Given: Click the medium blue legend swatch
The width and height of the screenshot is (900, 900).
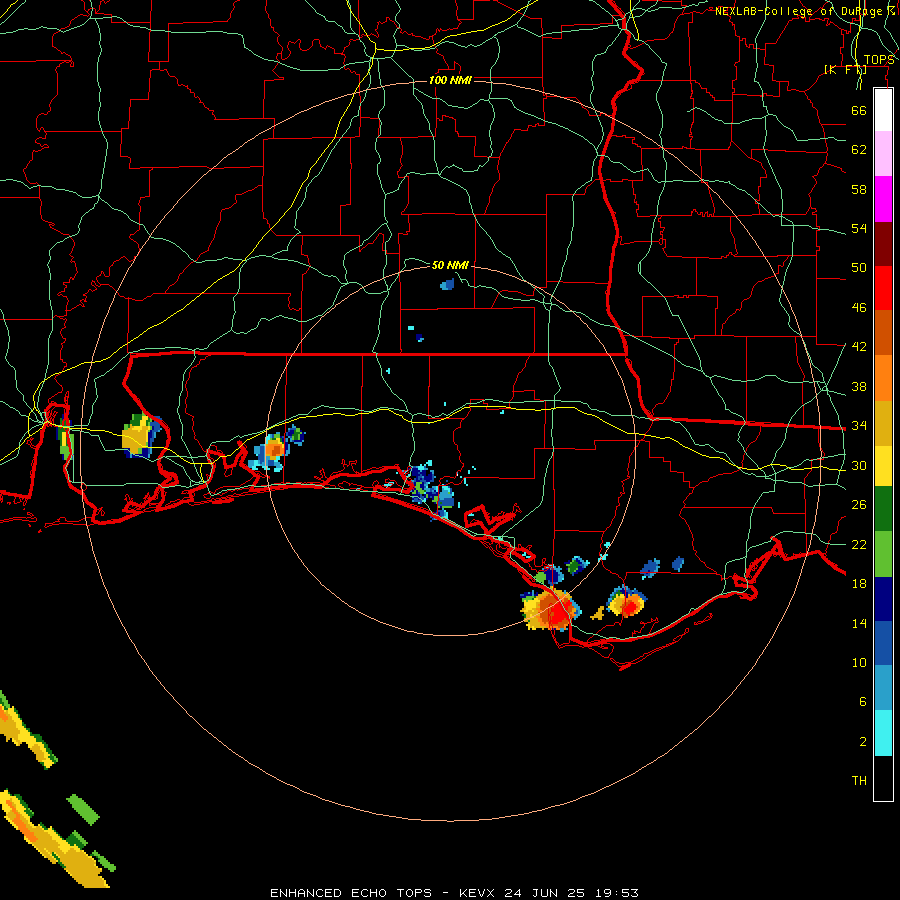Looking at the screenshot, I should (883, 643).
